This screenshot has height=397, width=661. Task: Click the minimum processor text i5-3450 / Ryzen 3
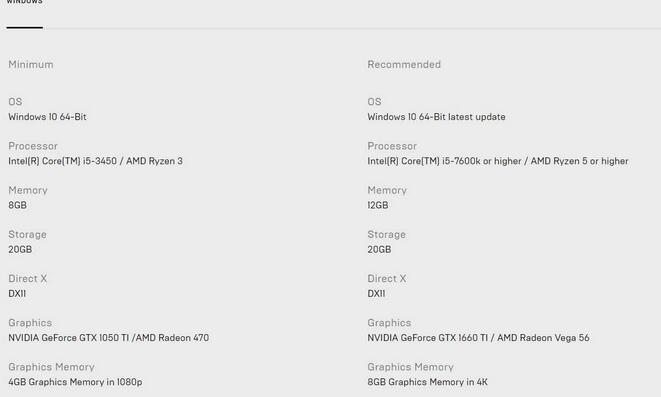point(95,161)
